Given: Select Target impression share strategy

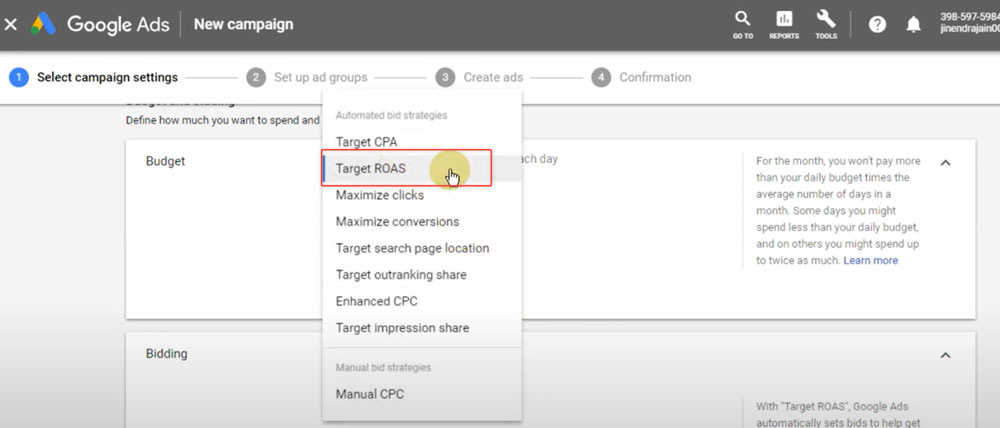Looking at the screenshot, I should click(422, 328).
